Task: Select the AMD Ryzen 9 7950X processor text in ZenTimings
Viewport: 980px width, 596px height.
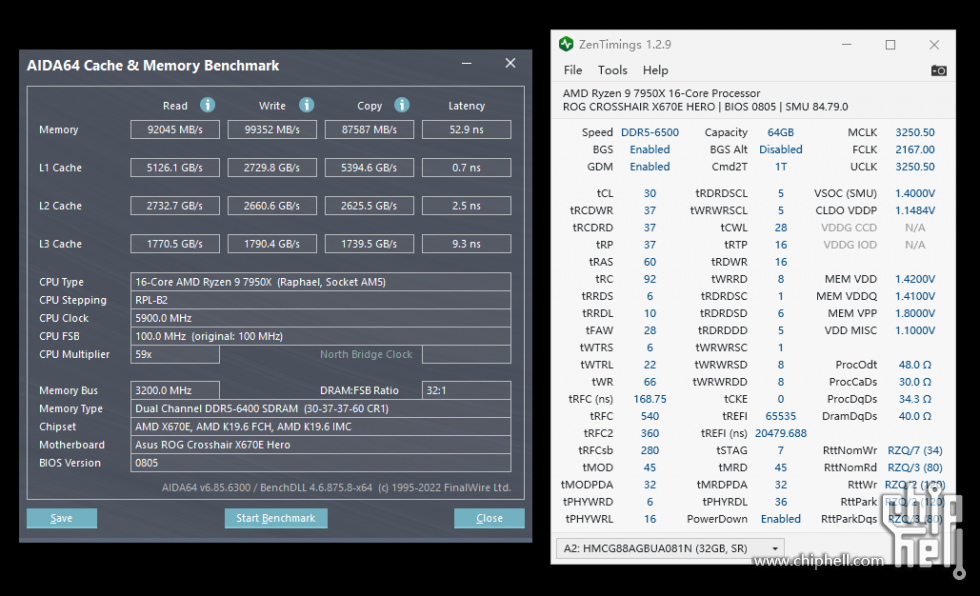Action: pyautogui.click(x=661, y=93)
